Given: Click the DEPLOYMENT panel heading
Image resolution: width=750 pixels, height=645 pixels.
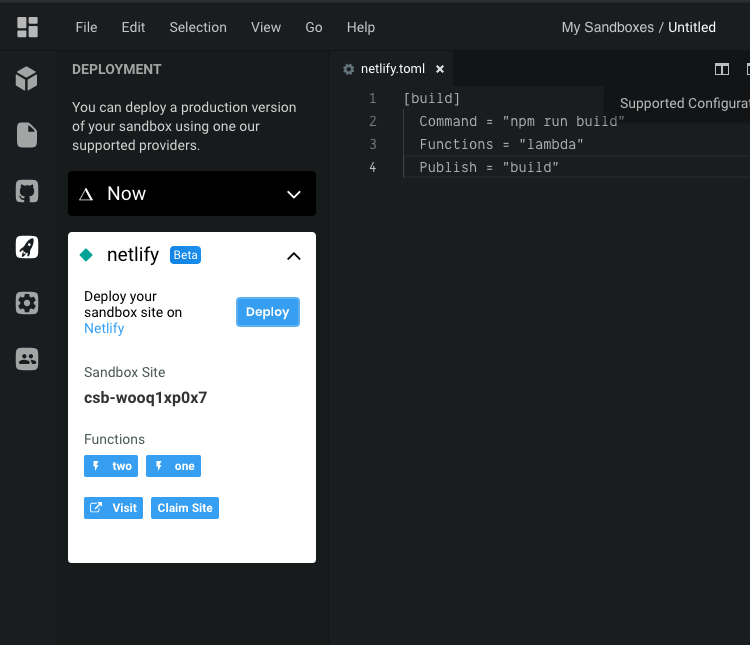Looking at the screenshot, I should tap(117, 69).
